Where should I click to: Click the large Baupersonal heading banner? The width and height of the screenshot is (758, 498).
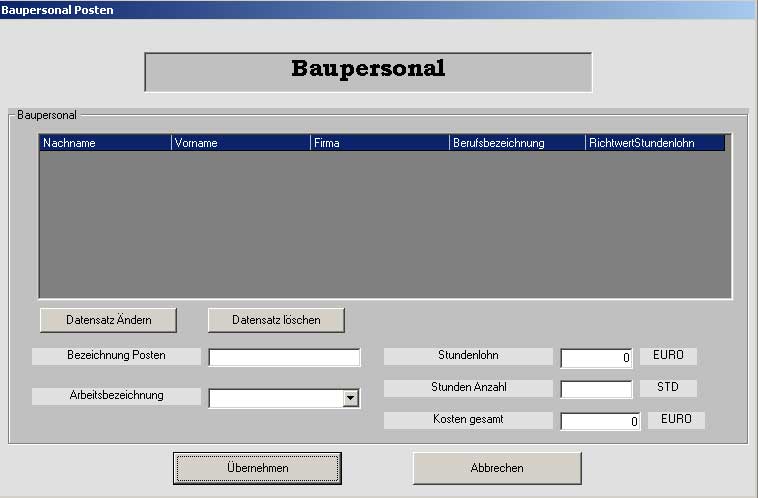368,71
